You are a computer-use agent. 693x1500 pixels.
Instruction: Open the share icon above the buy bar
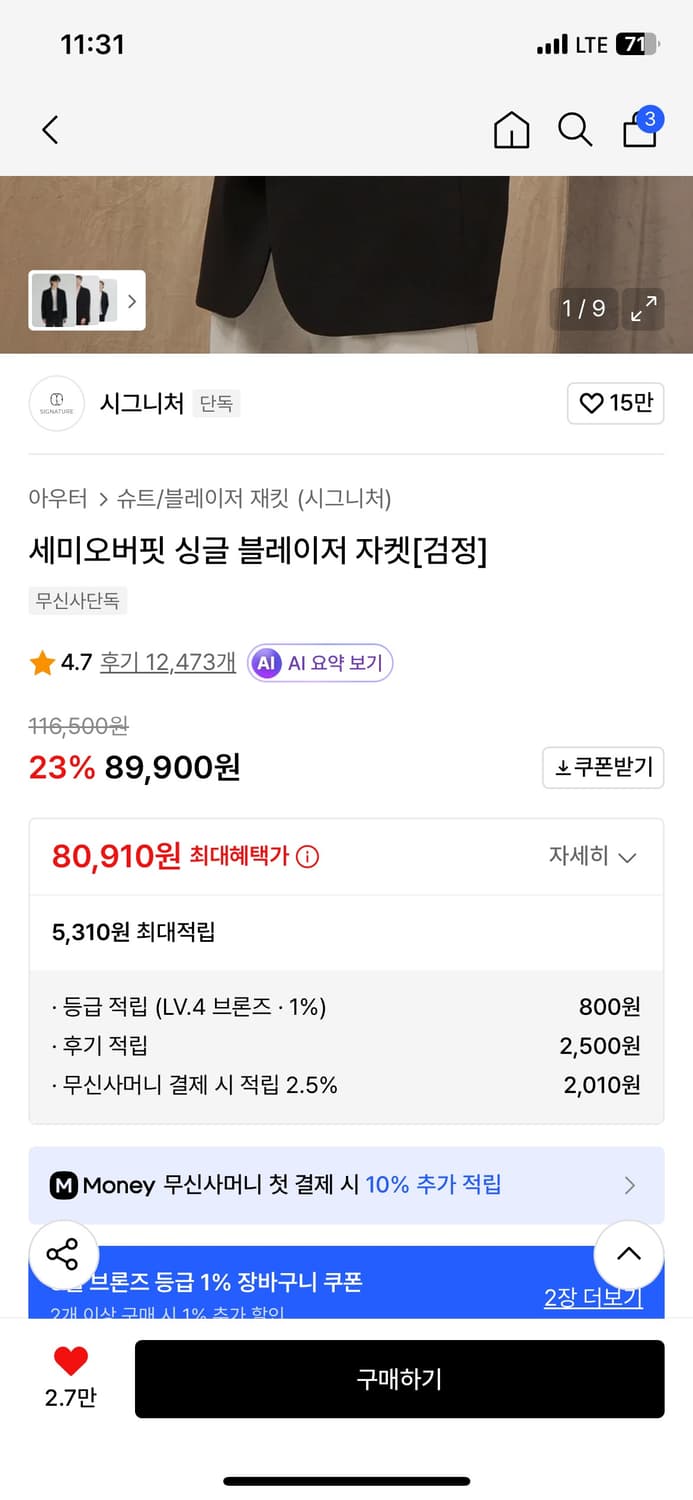(x=63, y=1254)
